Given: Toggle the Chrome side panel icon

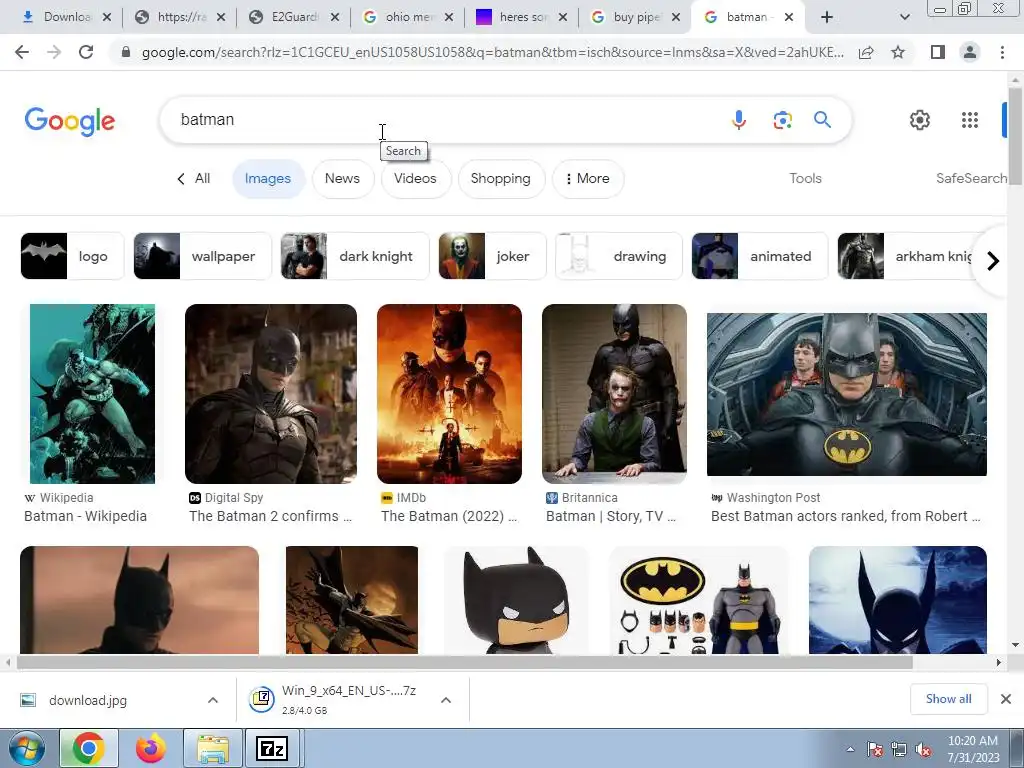Looking at the screenshot, I should pyautogui.click(x=937, y=52).
